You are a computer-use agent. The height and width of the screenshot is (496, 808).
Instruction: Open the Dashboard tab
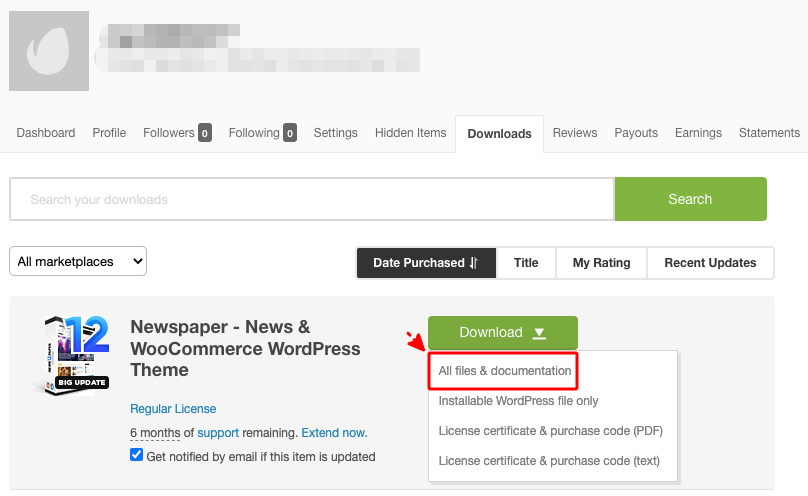46,133
